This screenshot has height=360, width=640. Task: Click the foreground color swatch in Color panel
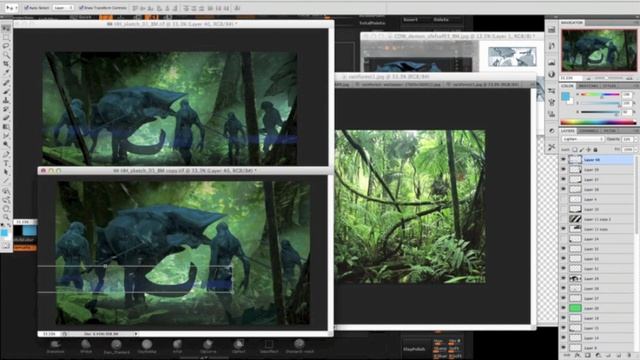point(565,96)
